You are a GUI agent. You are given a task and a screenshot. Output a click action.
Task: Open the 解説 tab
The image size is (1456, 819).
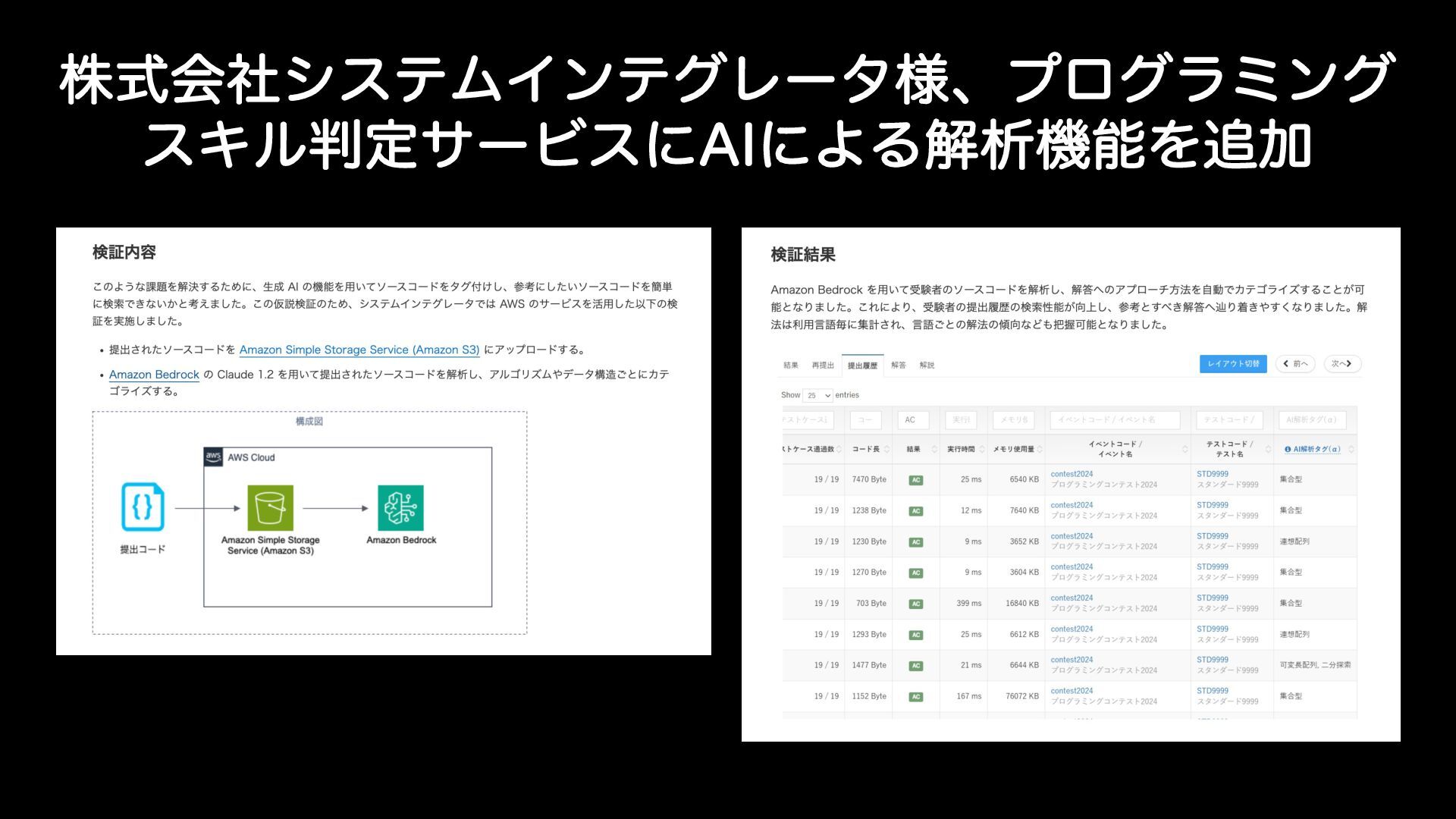click(x=927, y=366)
